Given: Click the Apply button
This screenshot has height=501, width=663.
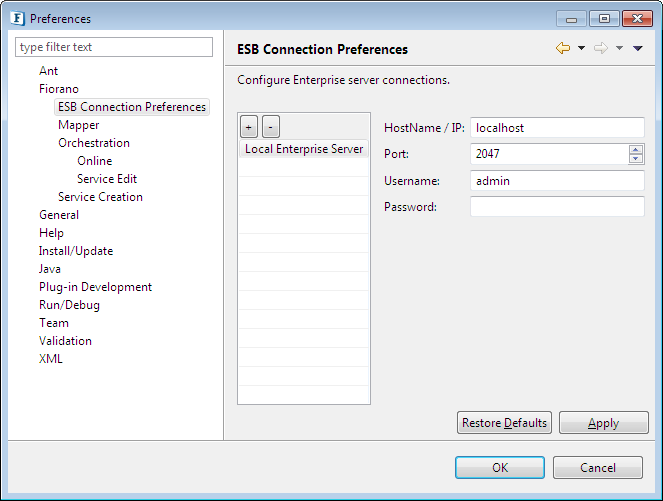Looking at the screenshot, I should [603, 423].
